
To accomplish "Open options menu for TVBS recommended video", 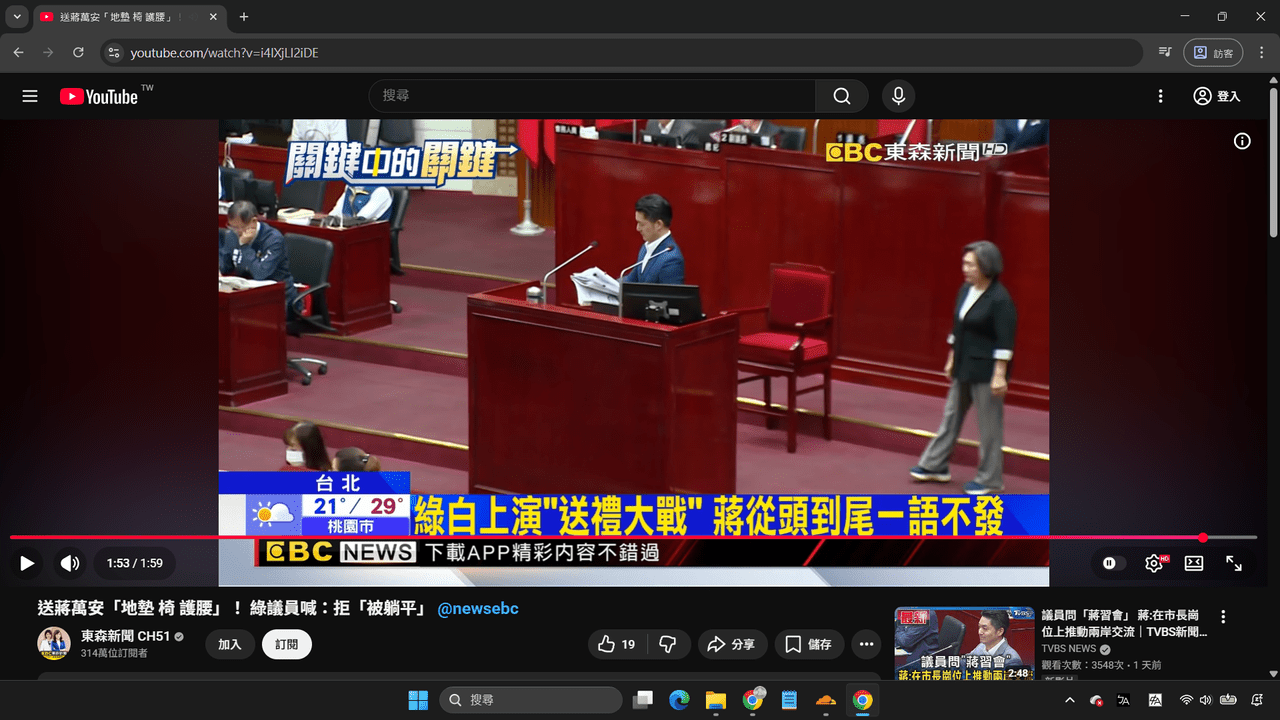I will 1222,617.
